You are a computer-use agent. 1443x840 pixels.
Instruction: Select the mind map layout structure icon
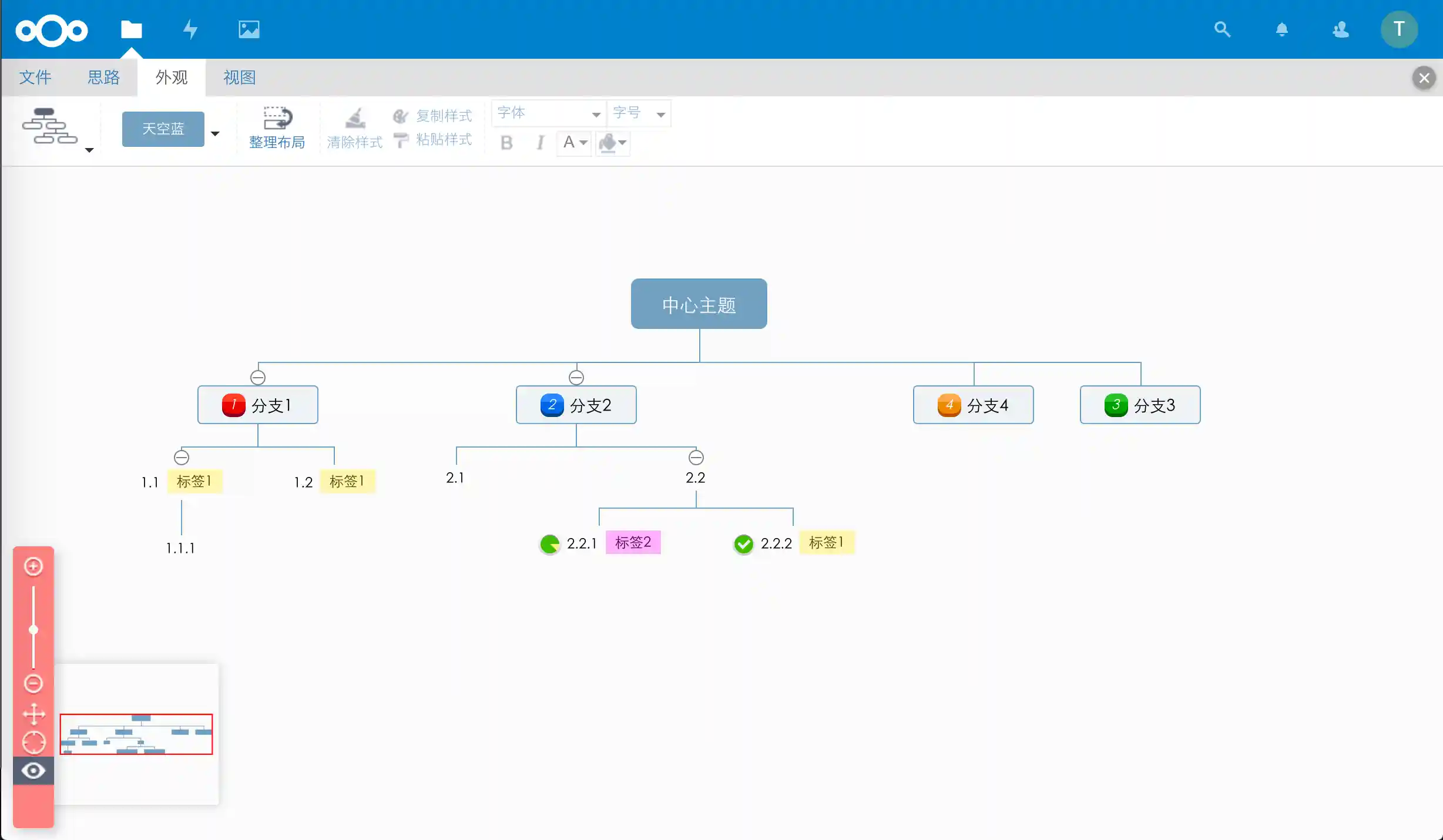point(49,126)
